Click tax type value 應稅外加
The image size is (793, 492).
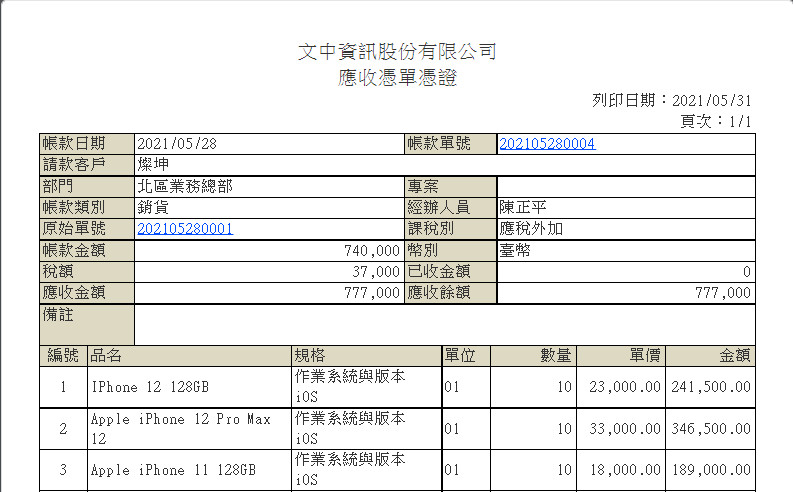[x=531, y=229]
